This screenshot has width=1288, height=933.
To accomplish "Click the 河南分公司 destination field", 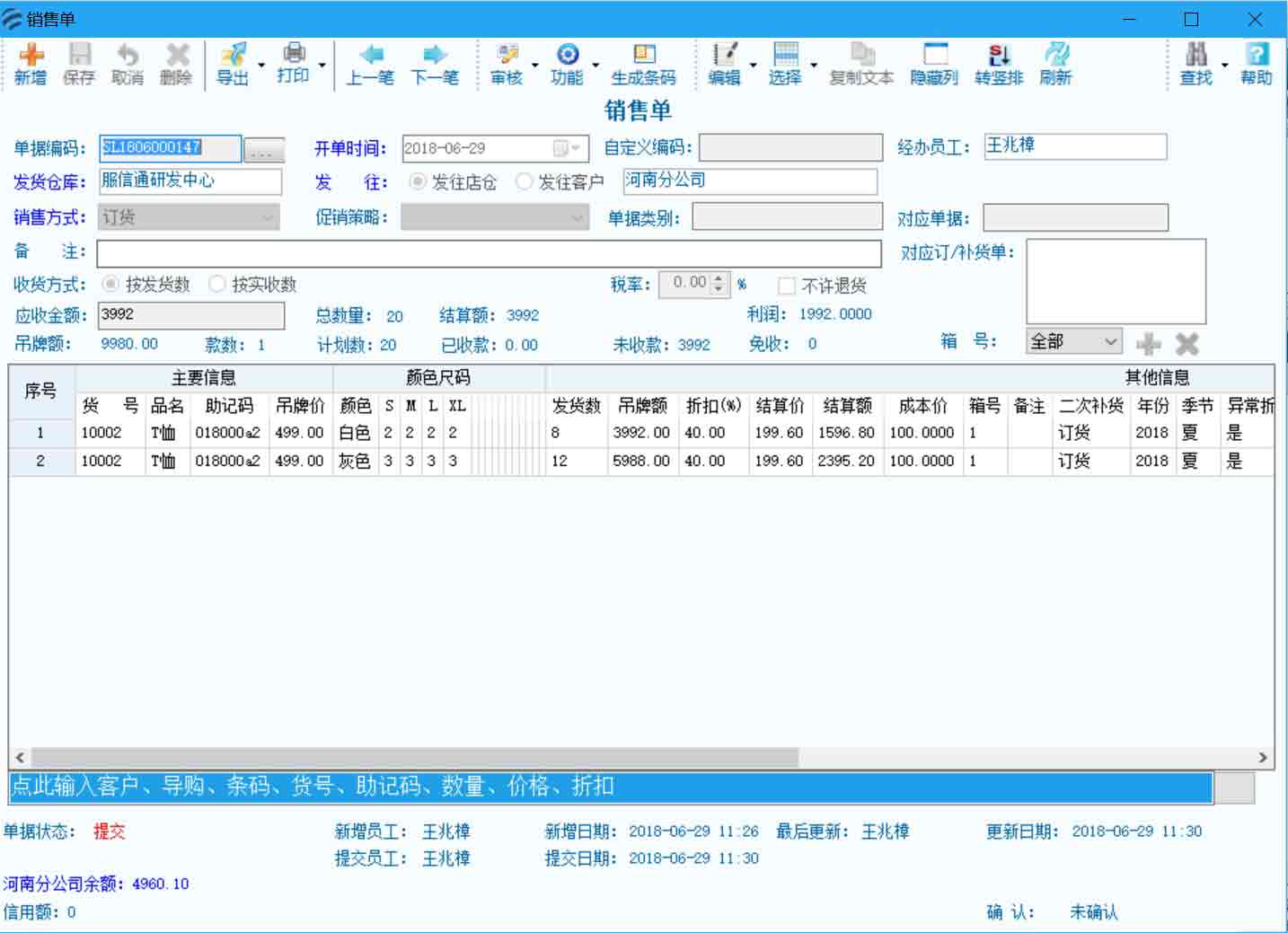I will point(750,181).
